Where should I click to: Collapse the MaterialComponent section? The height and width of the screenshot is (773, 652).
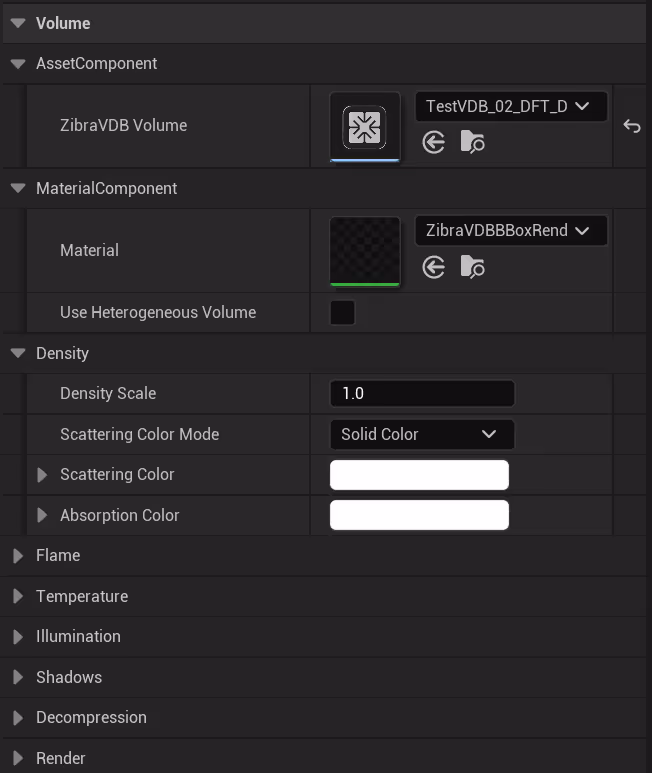click(x=18, y=188)
